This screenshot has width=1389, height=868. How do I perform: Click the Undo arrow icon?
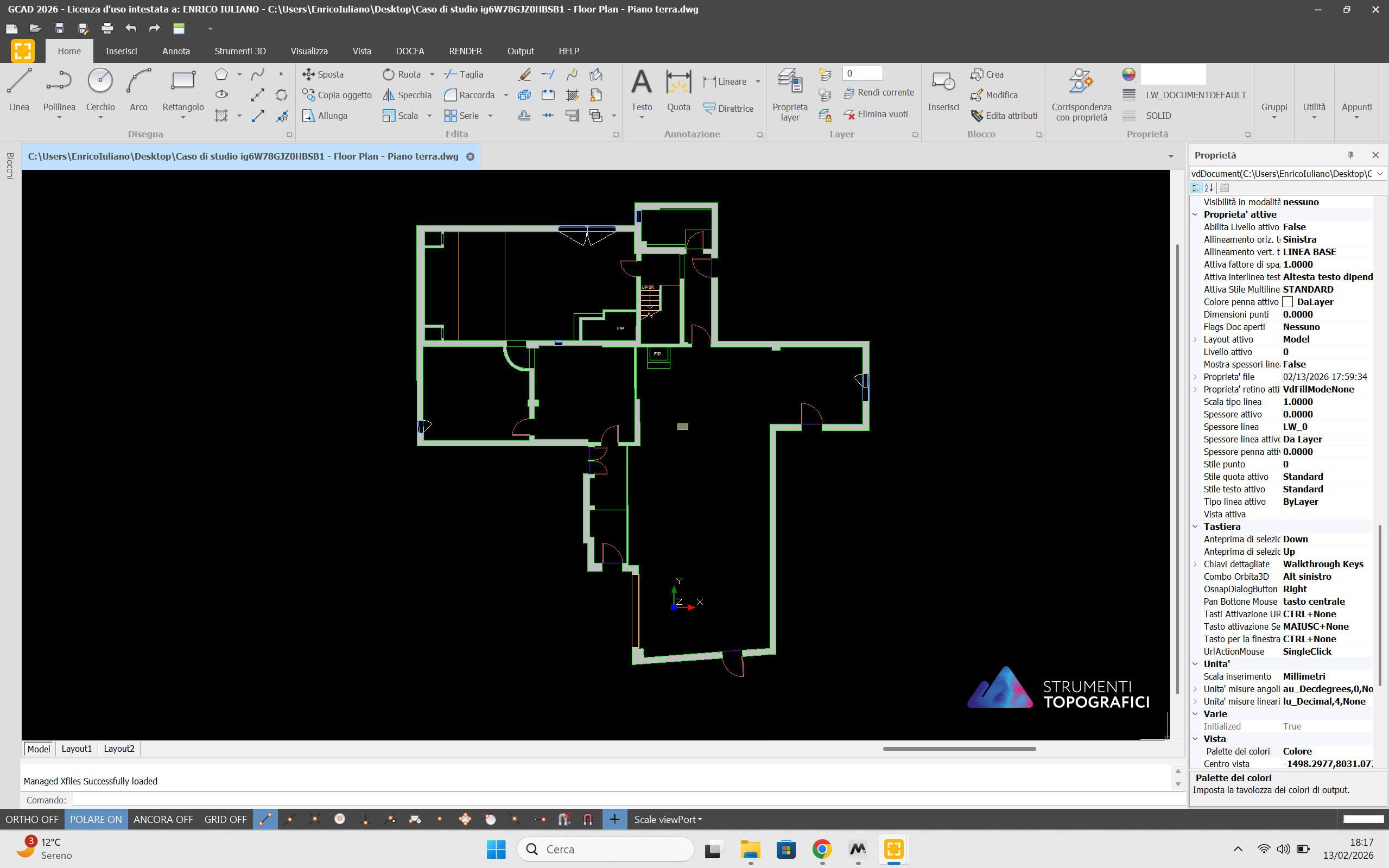click(x=131, y=28)
